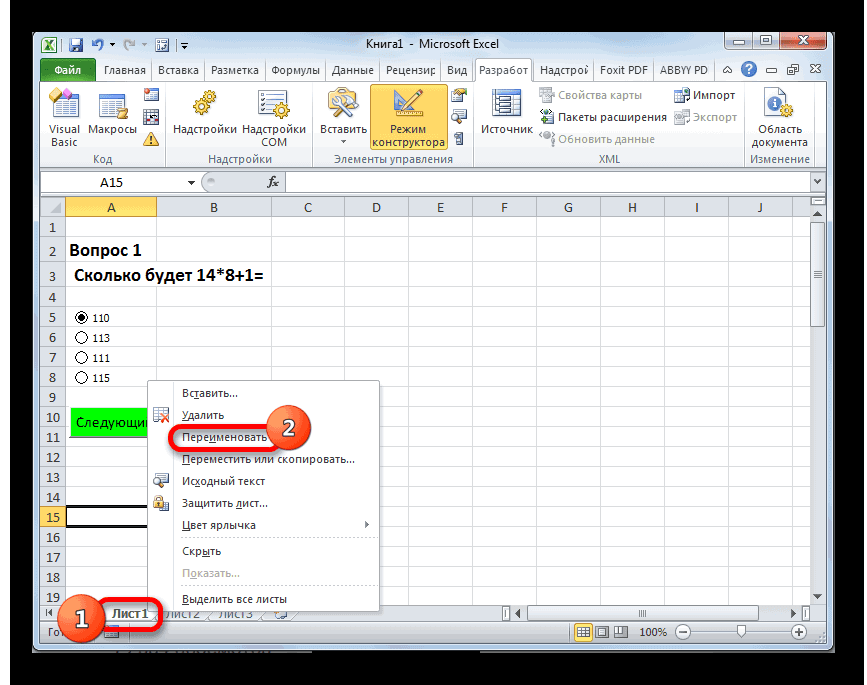Switch to Page Break Preview in status bar
This screenshot has height=685, width=867.
(x=621, y=632)
